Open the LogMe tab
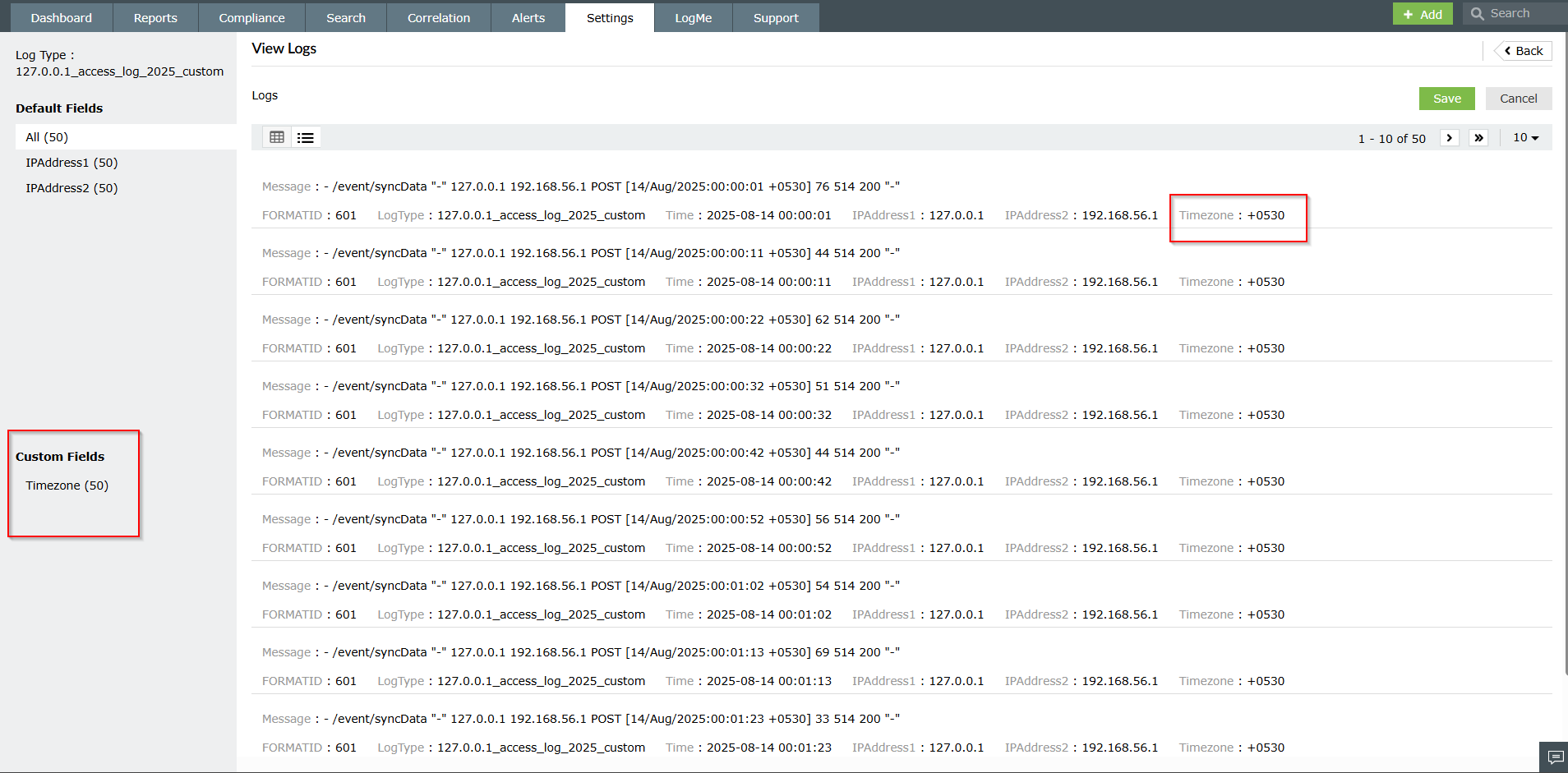This screenshot has height=773, width=1568. pyautogui.click(x=694, y=18)
